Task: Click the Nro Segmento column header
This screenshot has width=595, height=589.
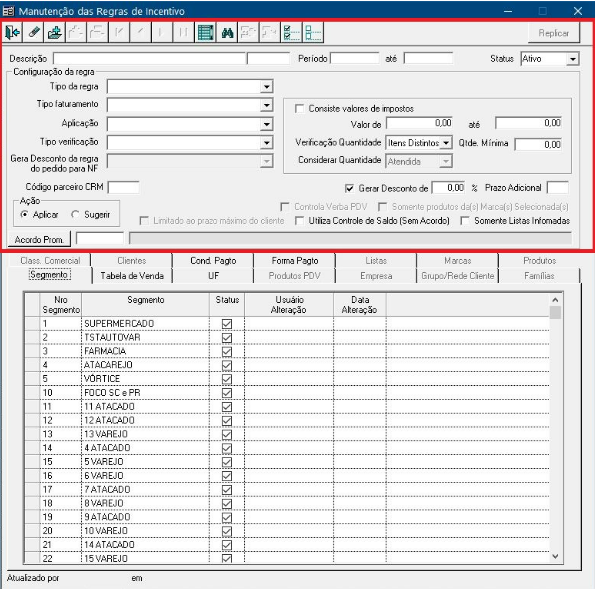Action: coord(61,305)
